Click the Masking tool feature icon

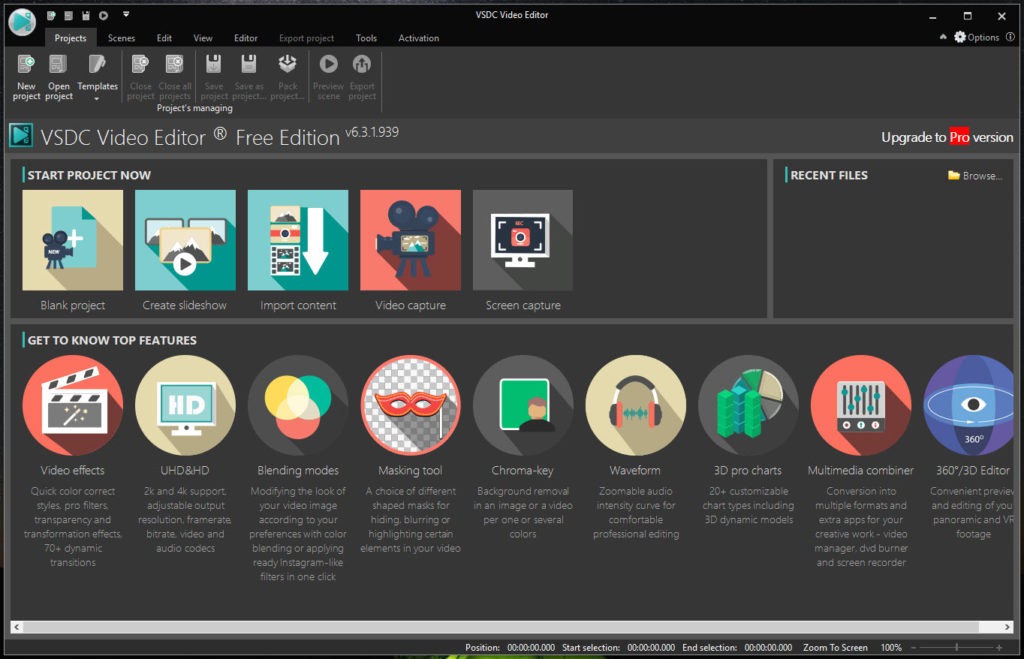410,405
